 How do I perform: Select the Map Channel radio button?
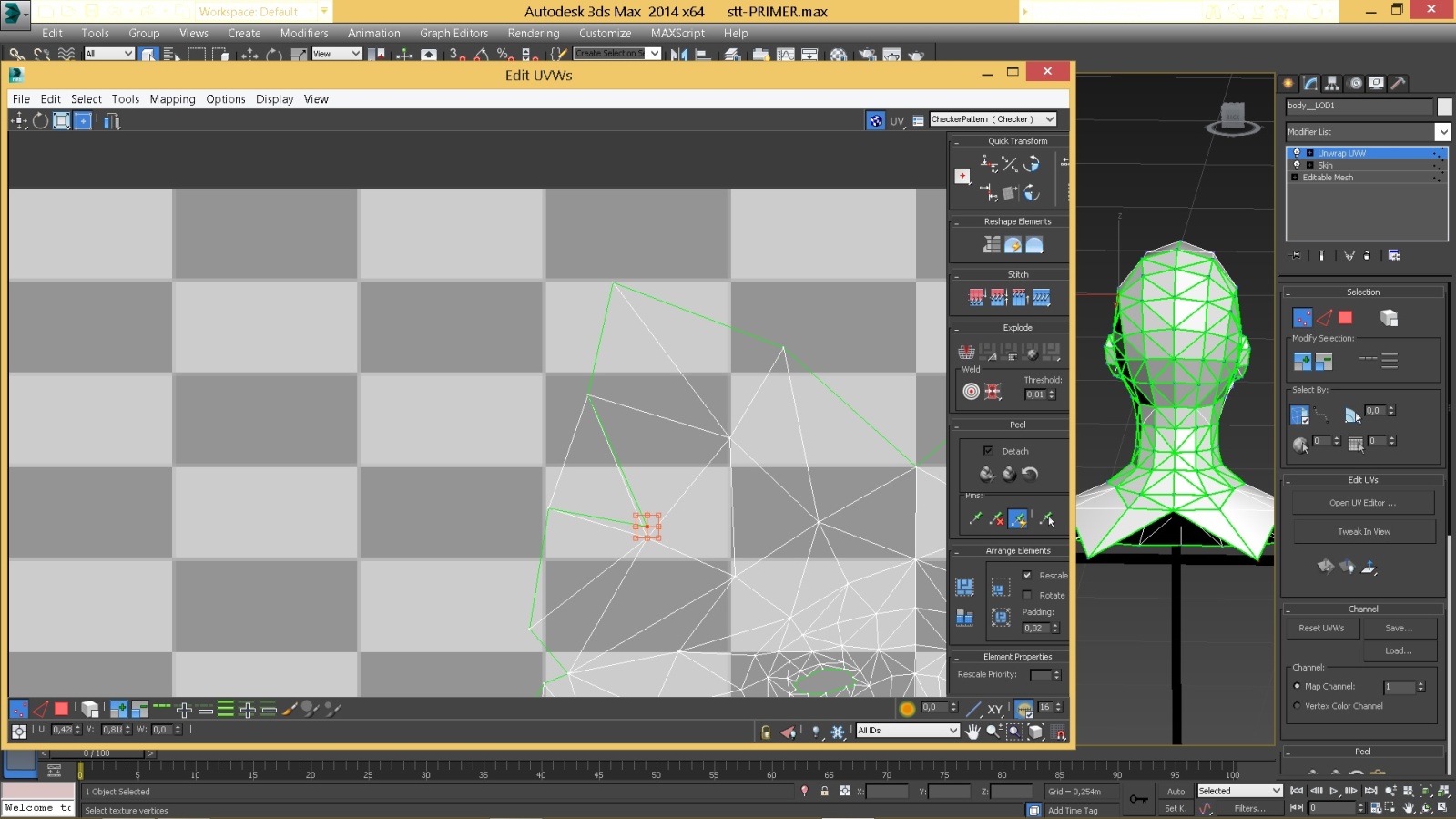[1297, 686]
